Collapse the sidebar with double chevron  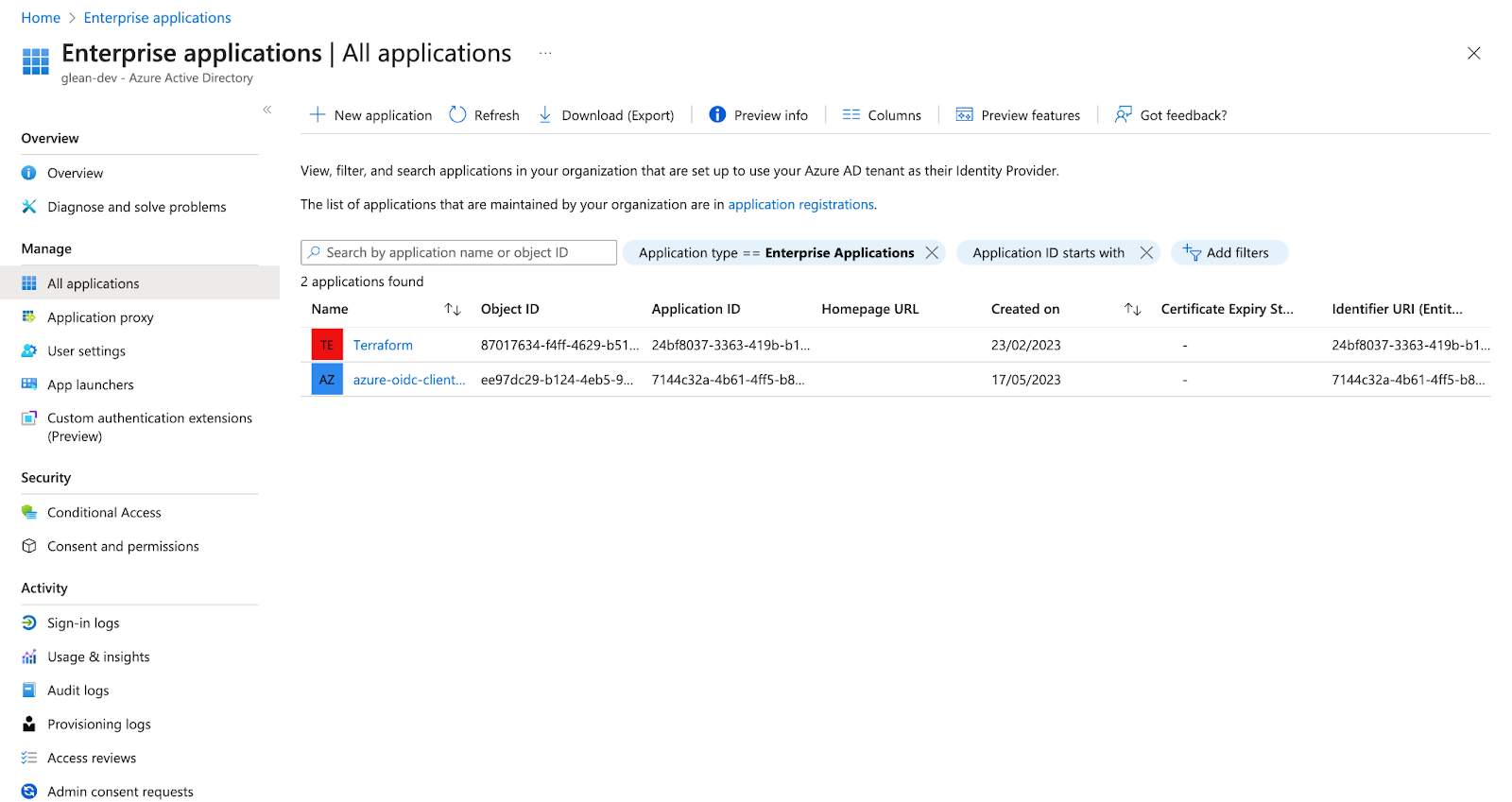coord(267,110)
